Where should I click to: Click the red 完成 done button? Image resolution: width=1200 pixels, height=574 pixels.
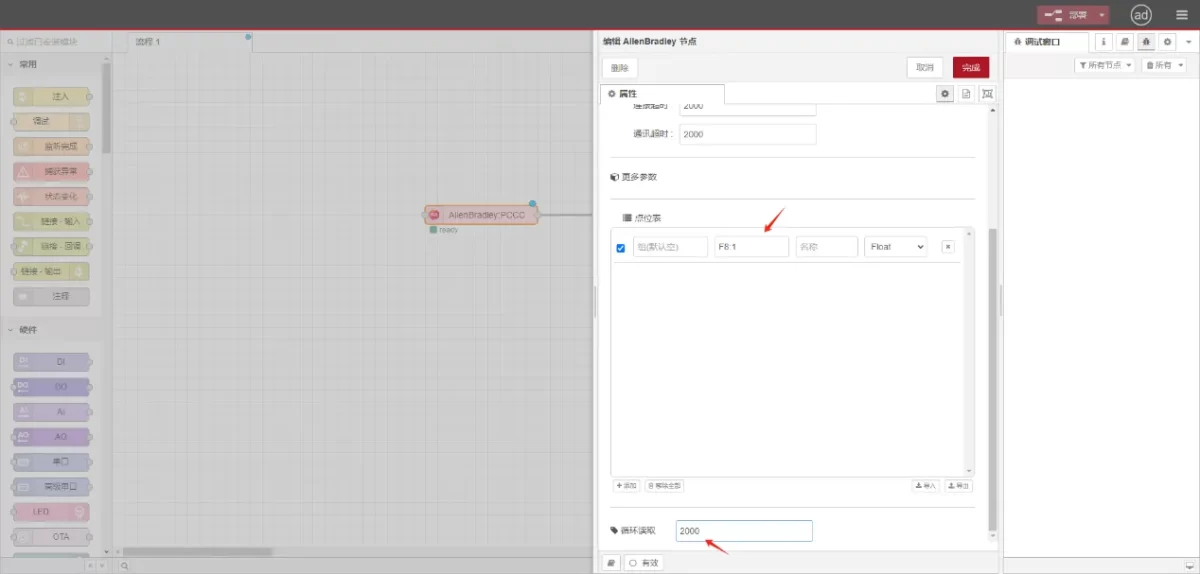click(x=970, y=67)
